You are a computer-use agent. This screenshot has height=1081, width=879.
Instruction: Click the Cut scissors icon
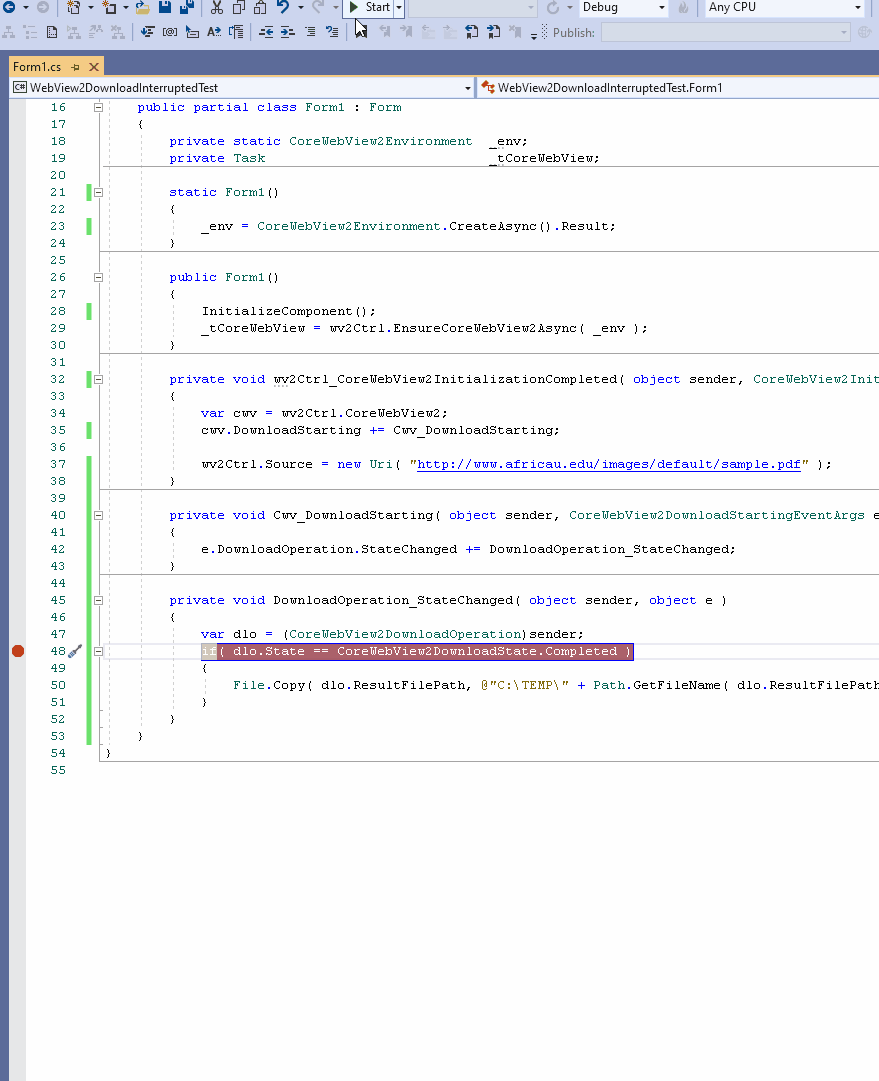(x=216, y=7)
